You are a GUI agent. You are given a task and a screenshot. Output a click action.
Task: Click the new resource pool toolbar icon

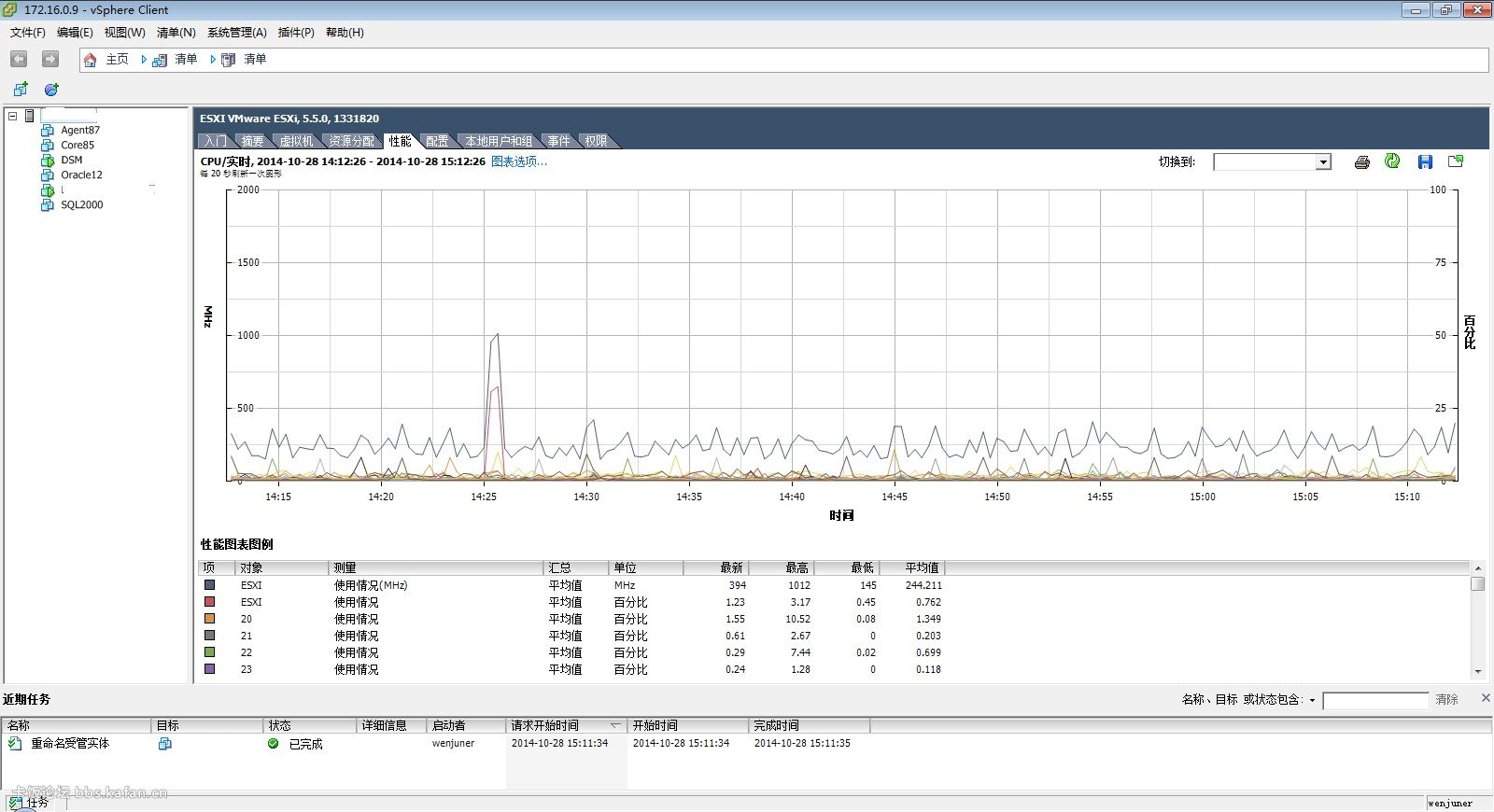click(51, 90)
